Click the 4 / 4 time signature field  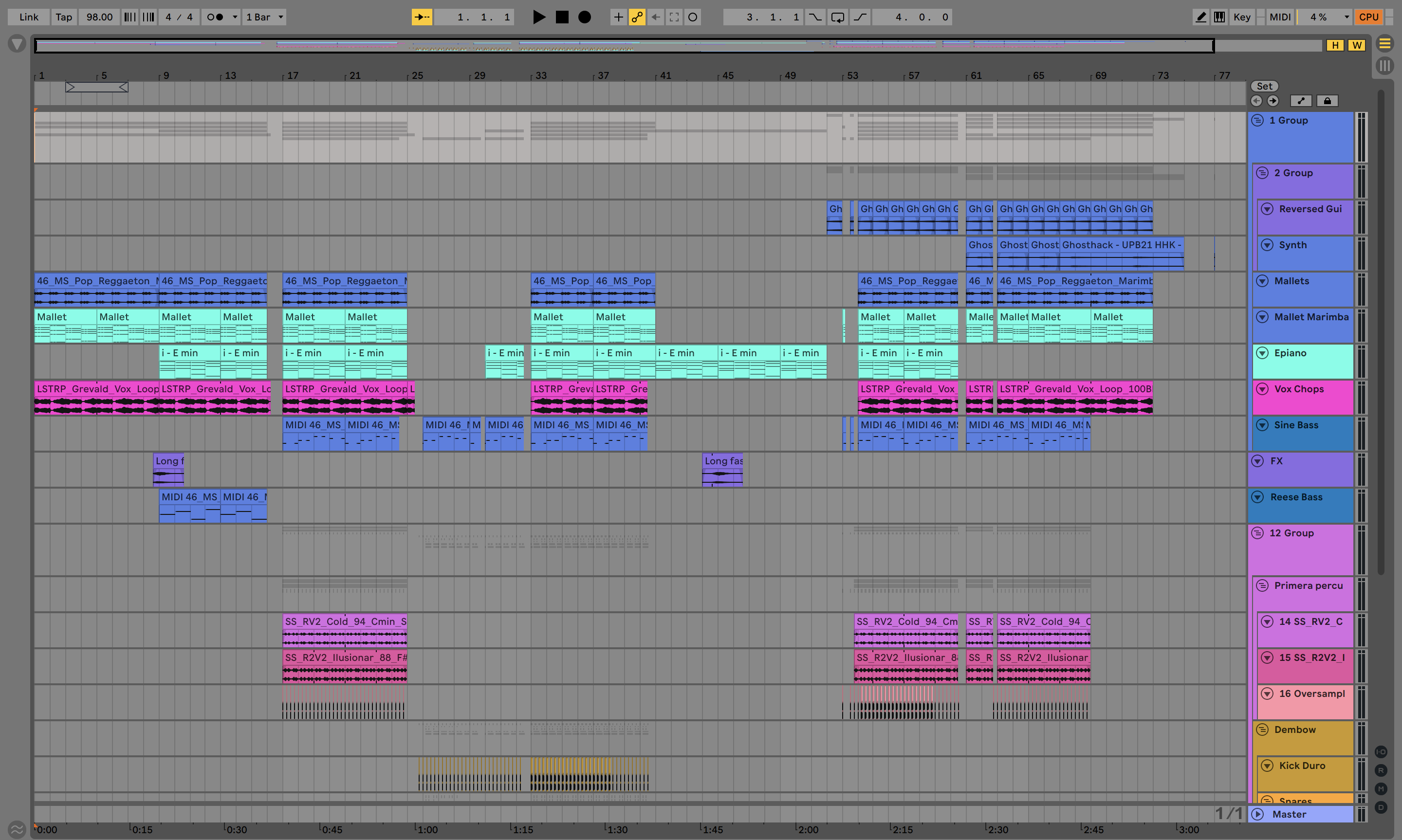(x=179, y=17)
